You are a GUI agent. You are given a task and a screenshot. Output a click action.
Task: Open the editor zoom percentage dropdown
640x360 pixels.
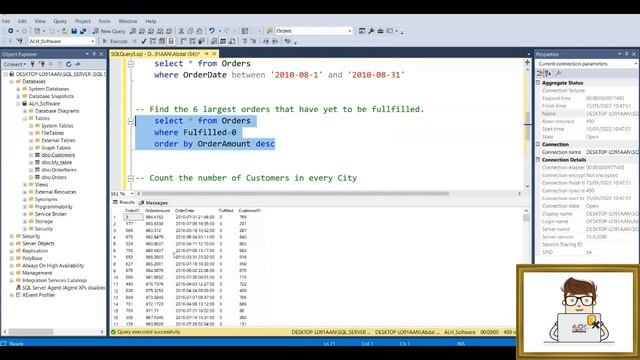pos(132,193)
